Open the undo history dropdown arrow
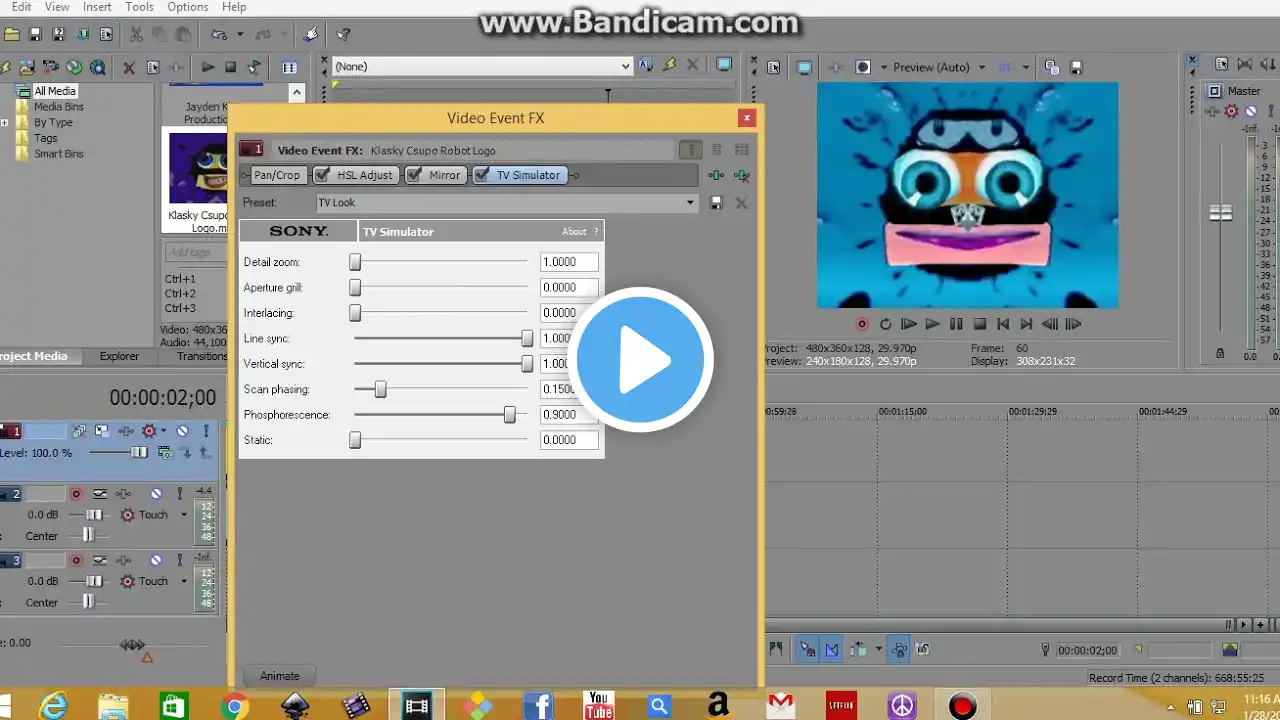 pyautogui.click(x=240, y=35)
